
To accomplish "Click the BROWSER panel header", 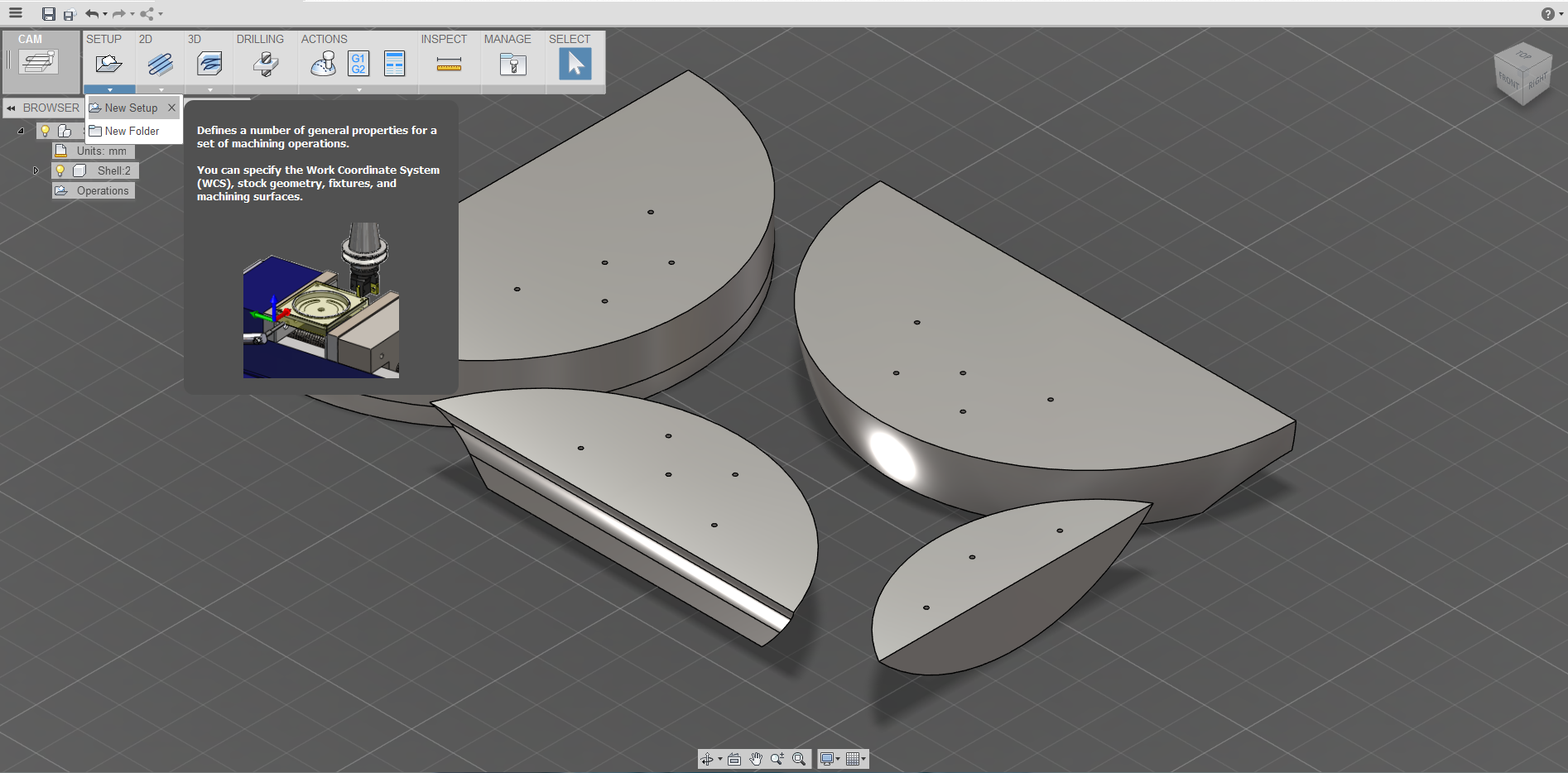I will (x=51, y=108).
